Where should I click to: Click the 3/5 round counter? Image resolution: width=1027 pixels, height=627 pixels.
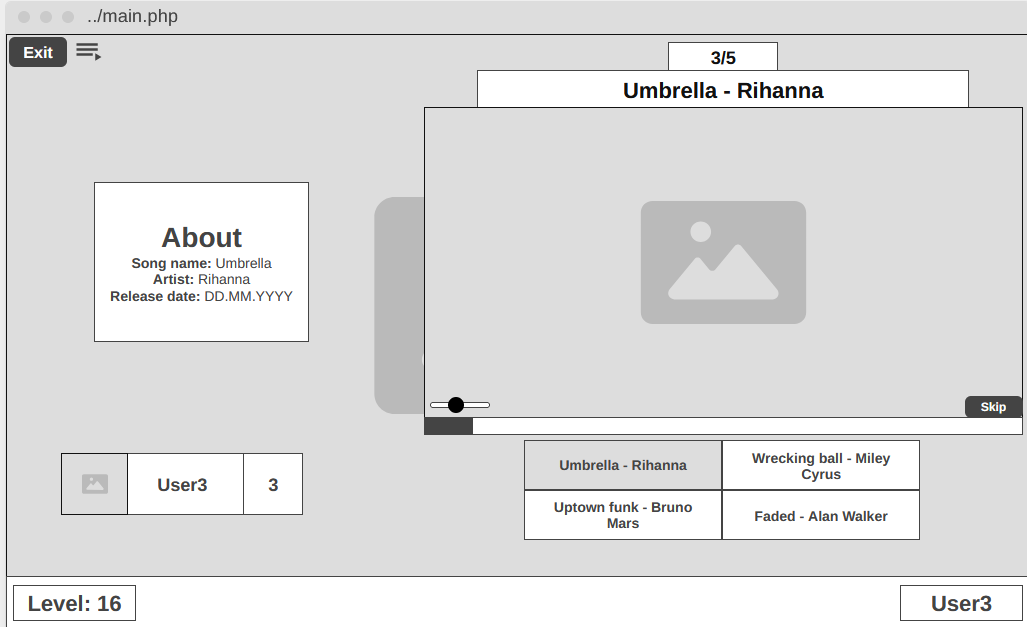click(x=722, y=57)
